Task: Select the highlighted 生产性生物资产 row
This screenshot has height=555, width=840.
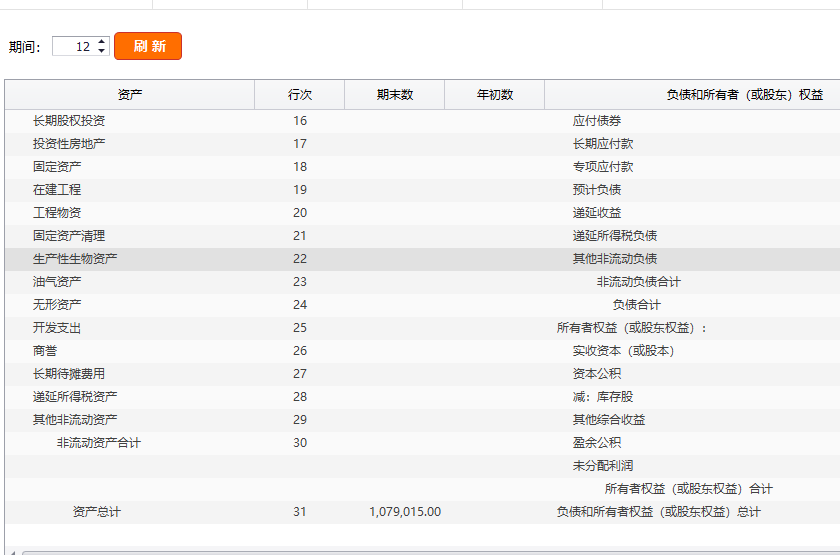Action: [x=75, y=259]
